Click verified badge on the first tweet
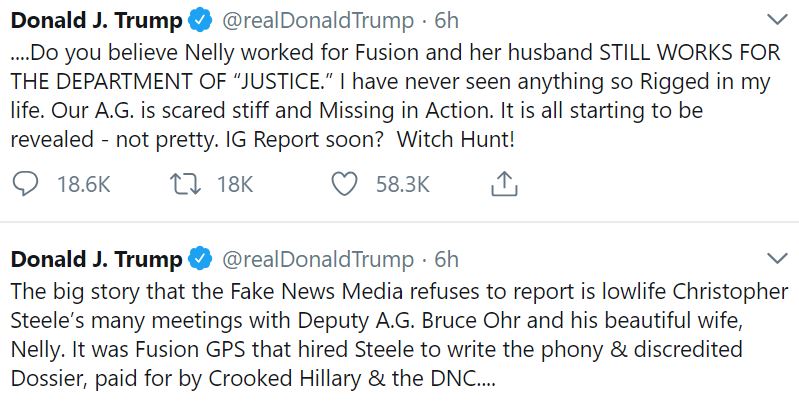The image size is (799, 401). [200, 20]
